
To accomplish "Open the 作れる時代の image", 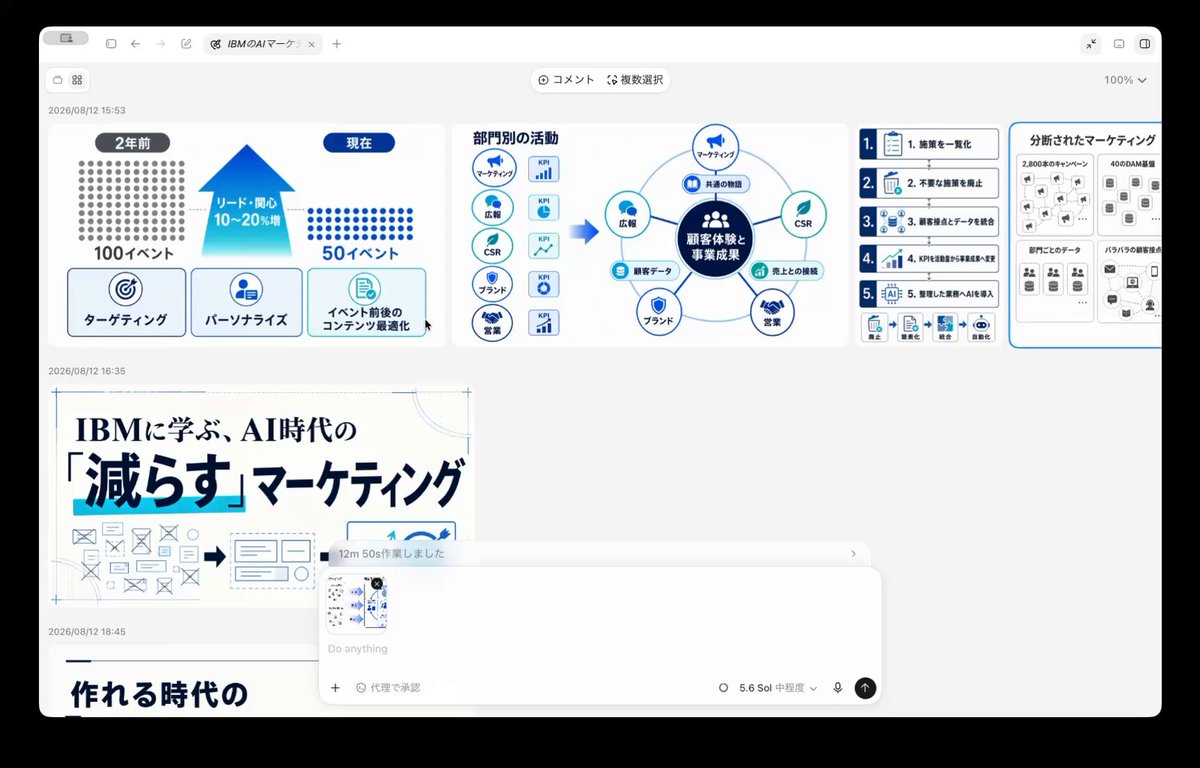I will click(190, 682).
